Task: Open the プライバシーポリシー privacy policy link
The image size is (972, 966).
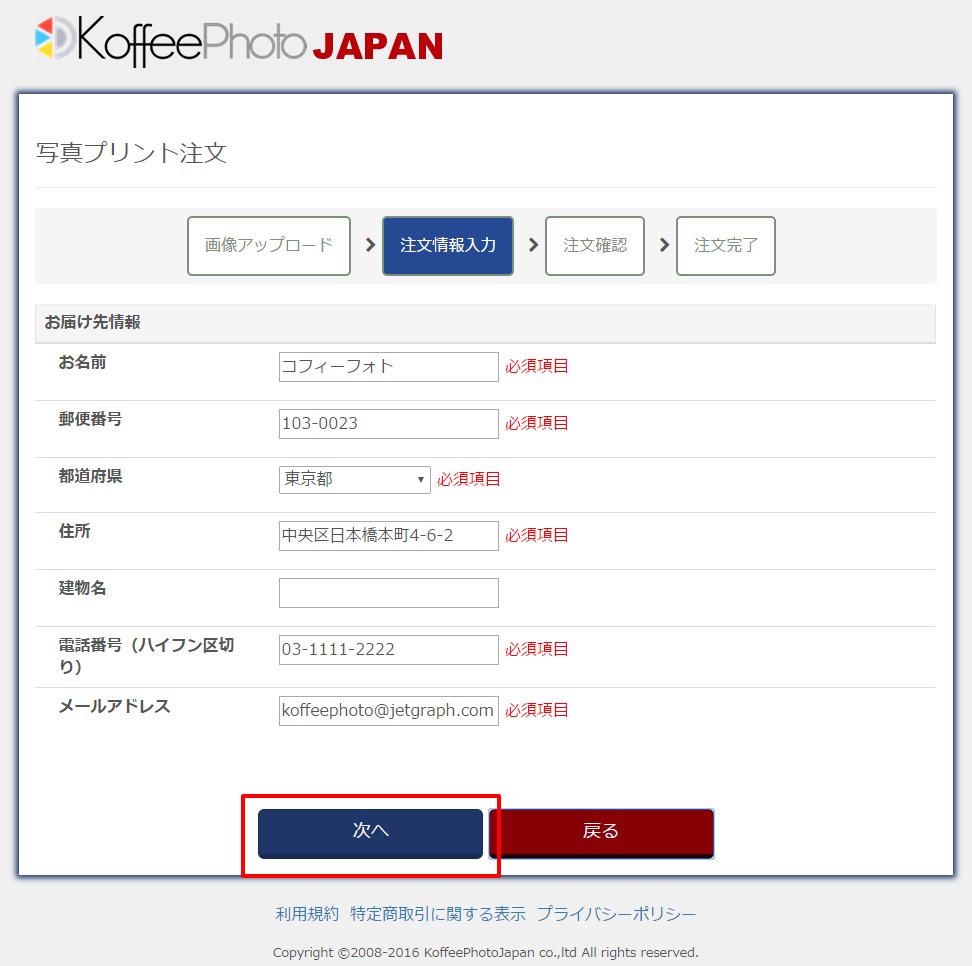Action: coord(616,913)
